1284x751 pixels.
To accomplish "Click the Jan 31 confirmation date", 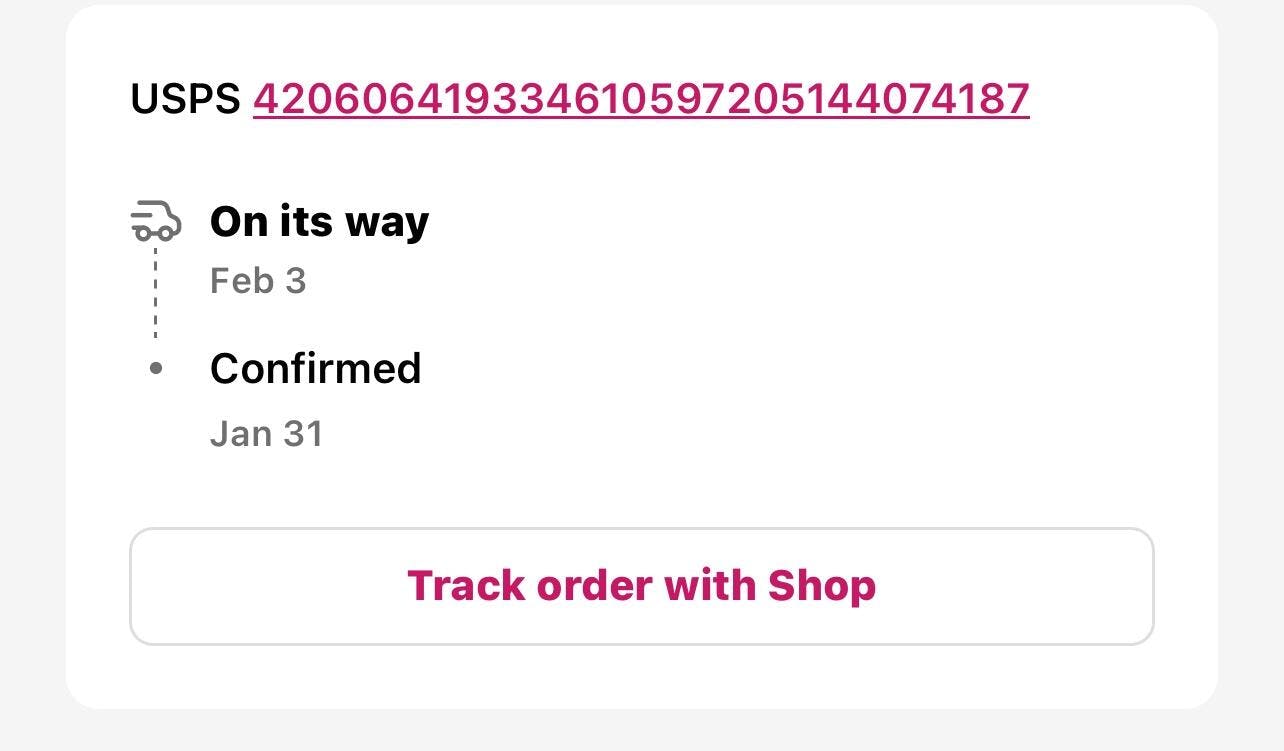I will click(266, 434).
